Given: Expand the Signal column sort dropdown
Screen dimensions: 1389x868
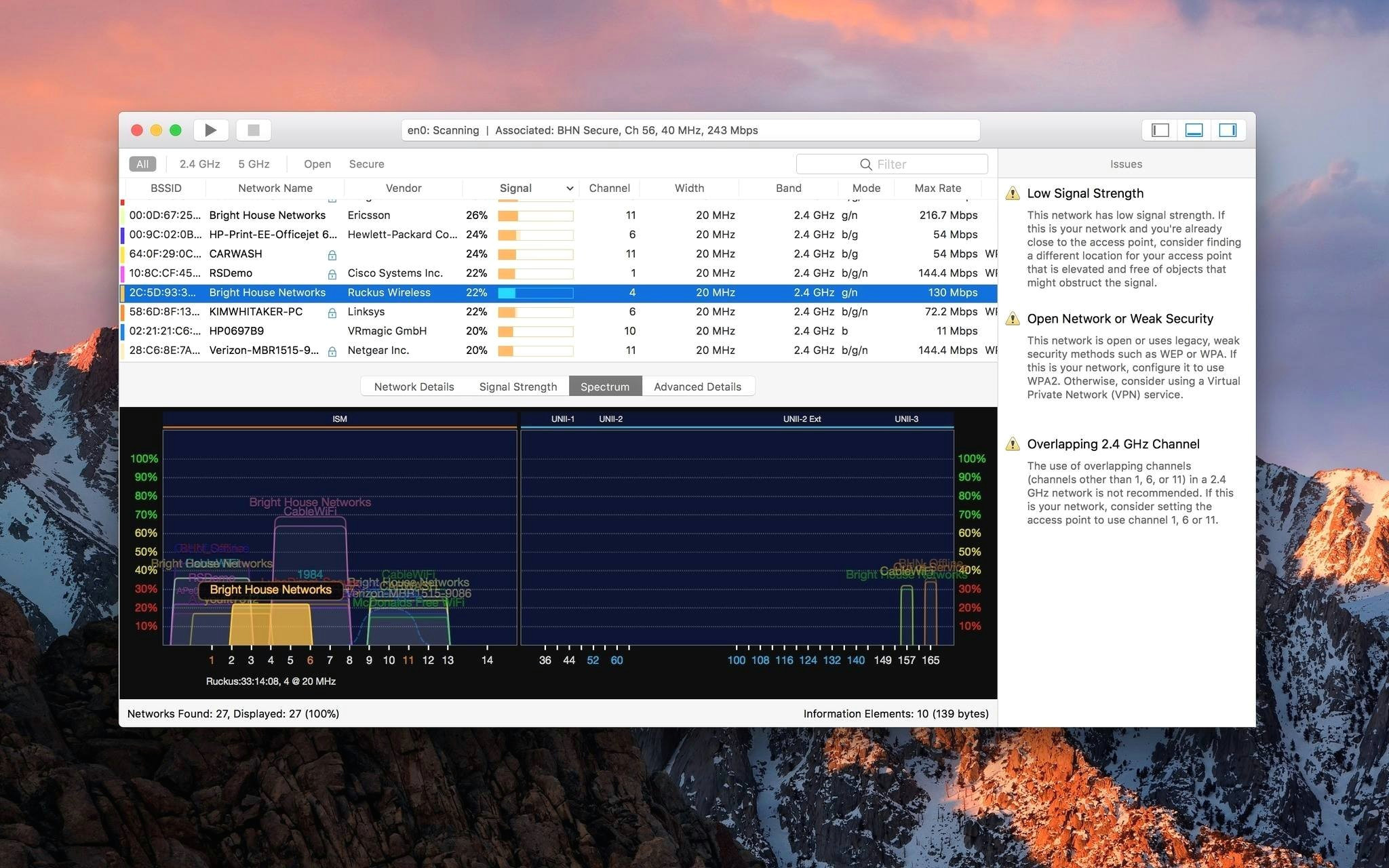Looking at the screenshot, I should pos(565,188).
